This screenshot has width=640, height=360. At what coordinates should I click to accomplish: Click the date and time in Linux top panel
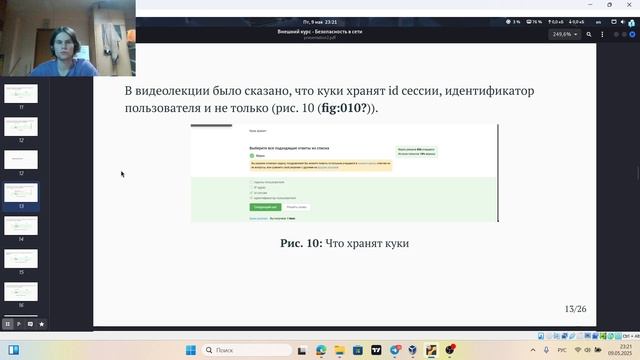pos(320,22)
